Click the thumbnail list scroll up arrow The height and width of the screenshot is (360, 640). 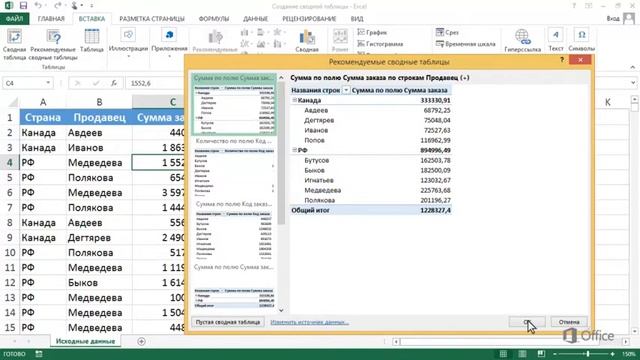[281, 77]
